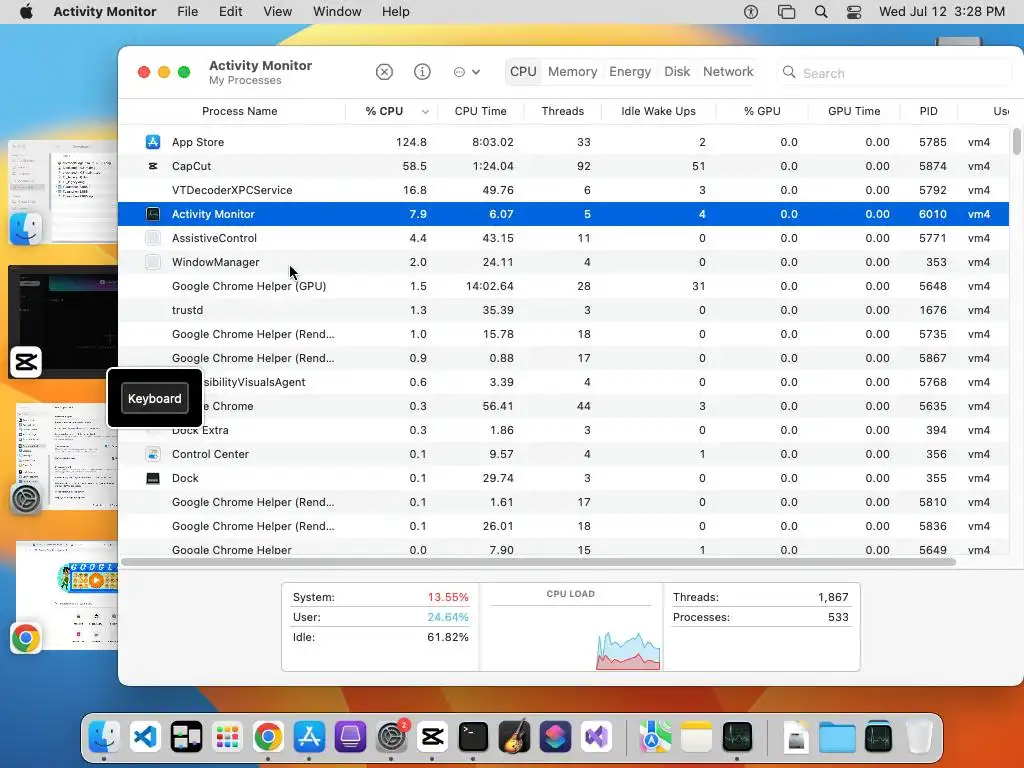The width and height of the screenshot is (1024, 768).
Task: Open the Apple menu
Action: click(27, 12)
